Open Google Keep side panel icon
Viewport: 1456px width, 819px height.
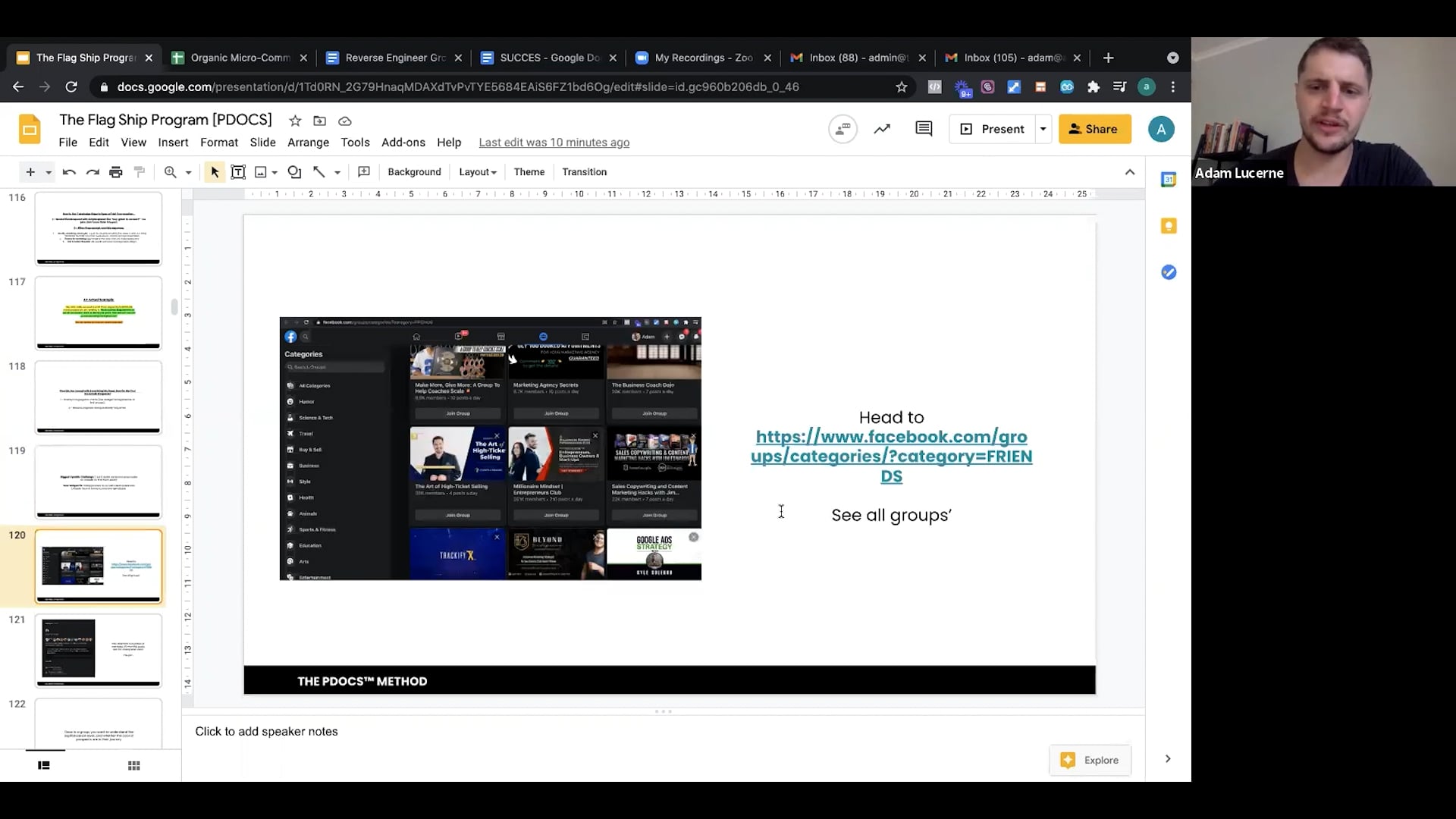pyautogui.click(x=1169, y=226)
